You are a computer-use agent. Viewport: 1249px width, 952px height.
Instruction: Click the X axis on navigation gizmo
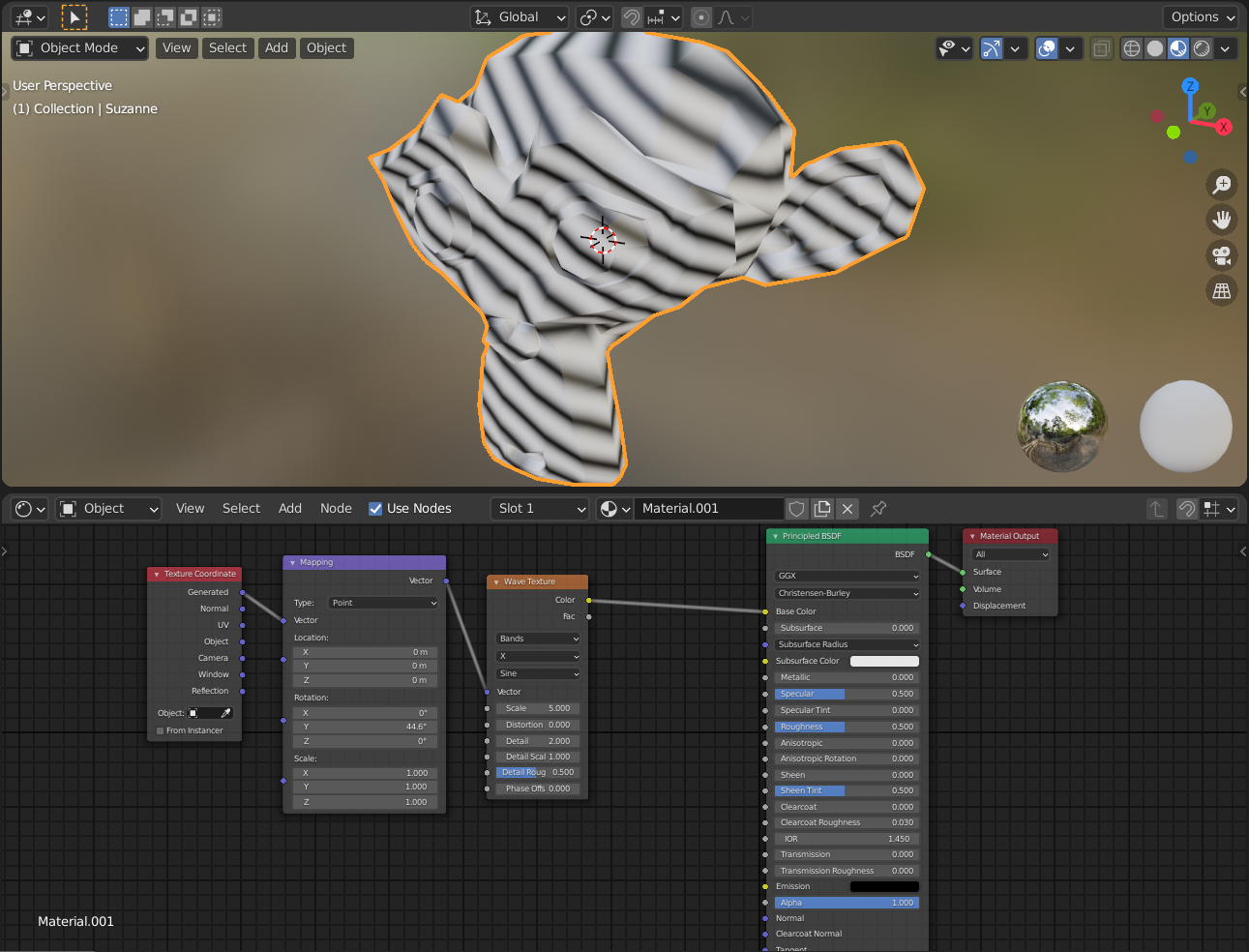click(1224, 127)
